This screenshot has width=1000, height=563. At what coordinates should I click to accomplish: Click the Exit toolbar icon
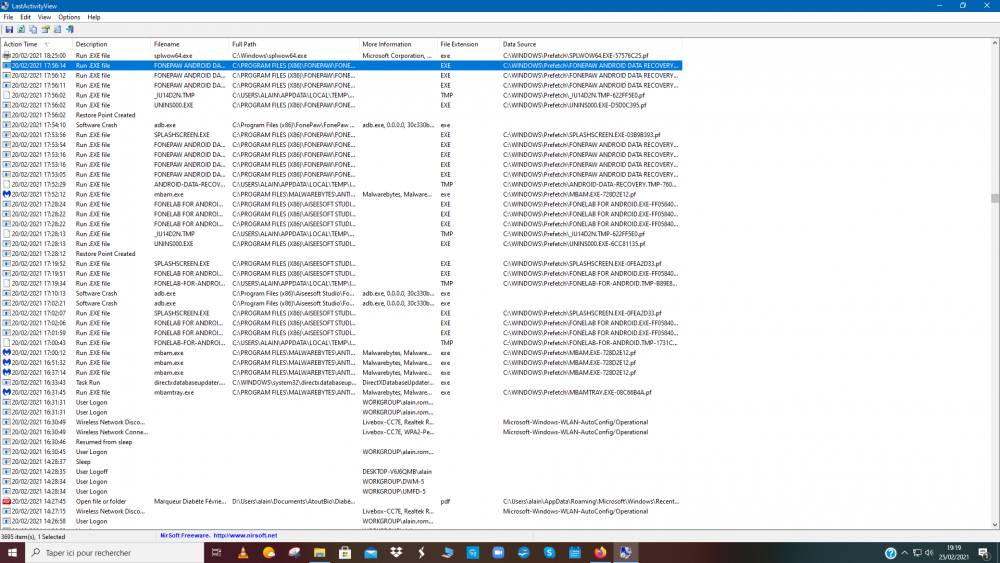(x=69, y=29)
